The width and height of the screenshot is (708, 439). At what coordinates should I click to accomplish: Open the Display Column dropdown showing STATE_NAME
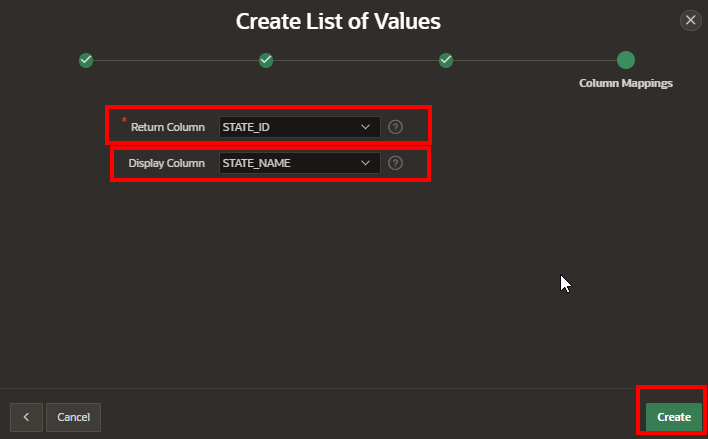(x=299, y=163)
